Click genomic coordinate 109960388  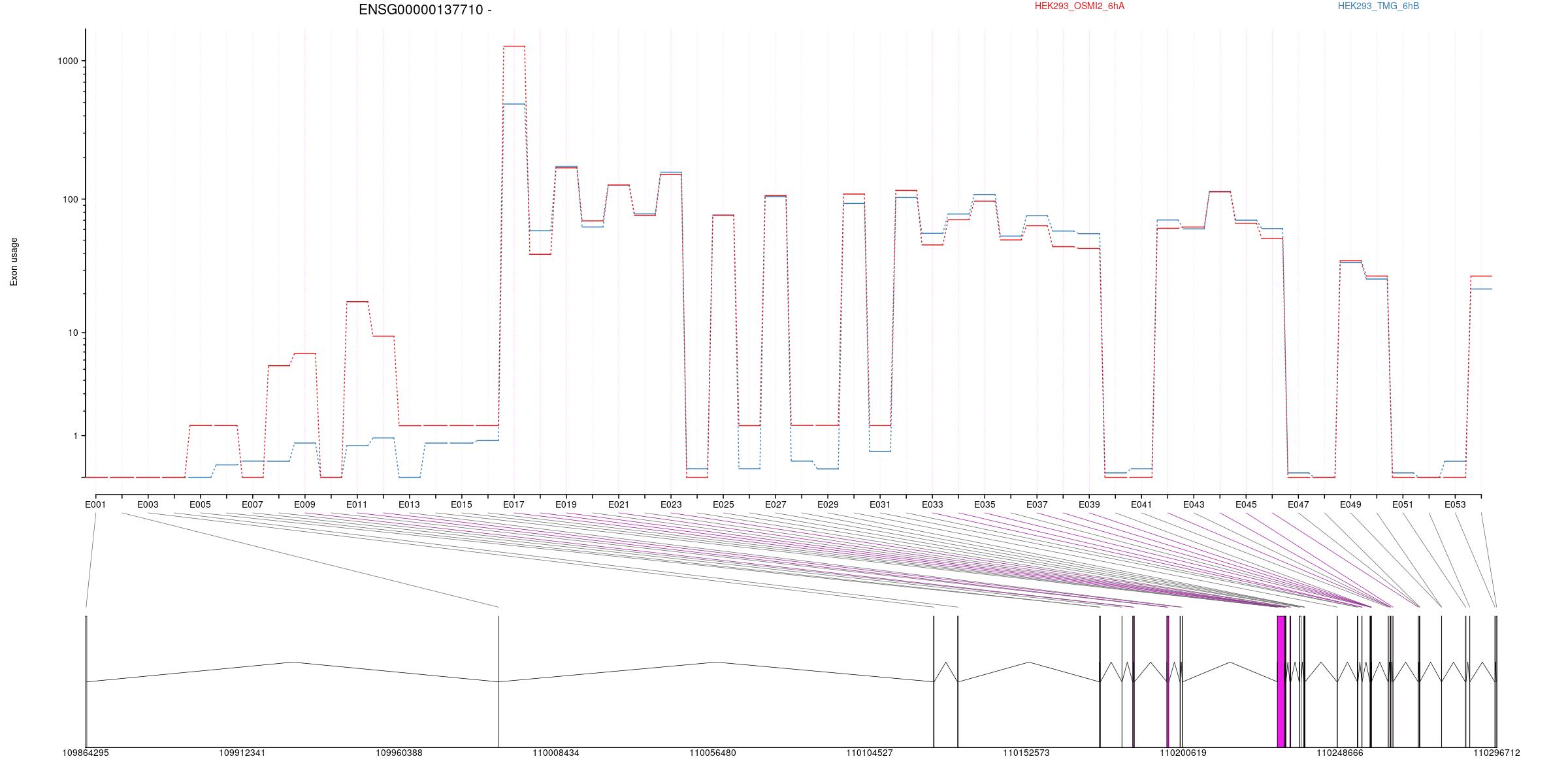point(399,753)
